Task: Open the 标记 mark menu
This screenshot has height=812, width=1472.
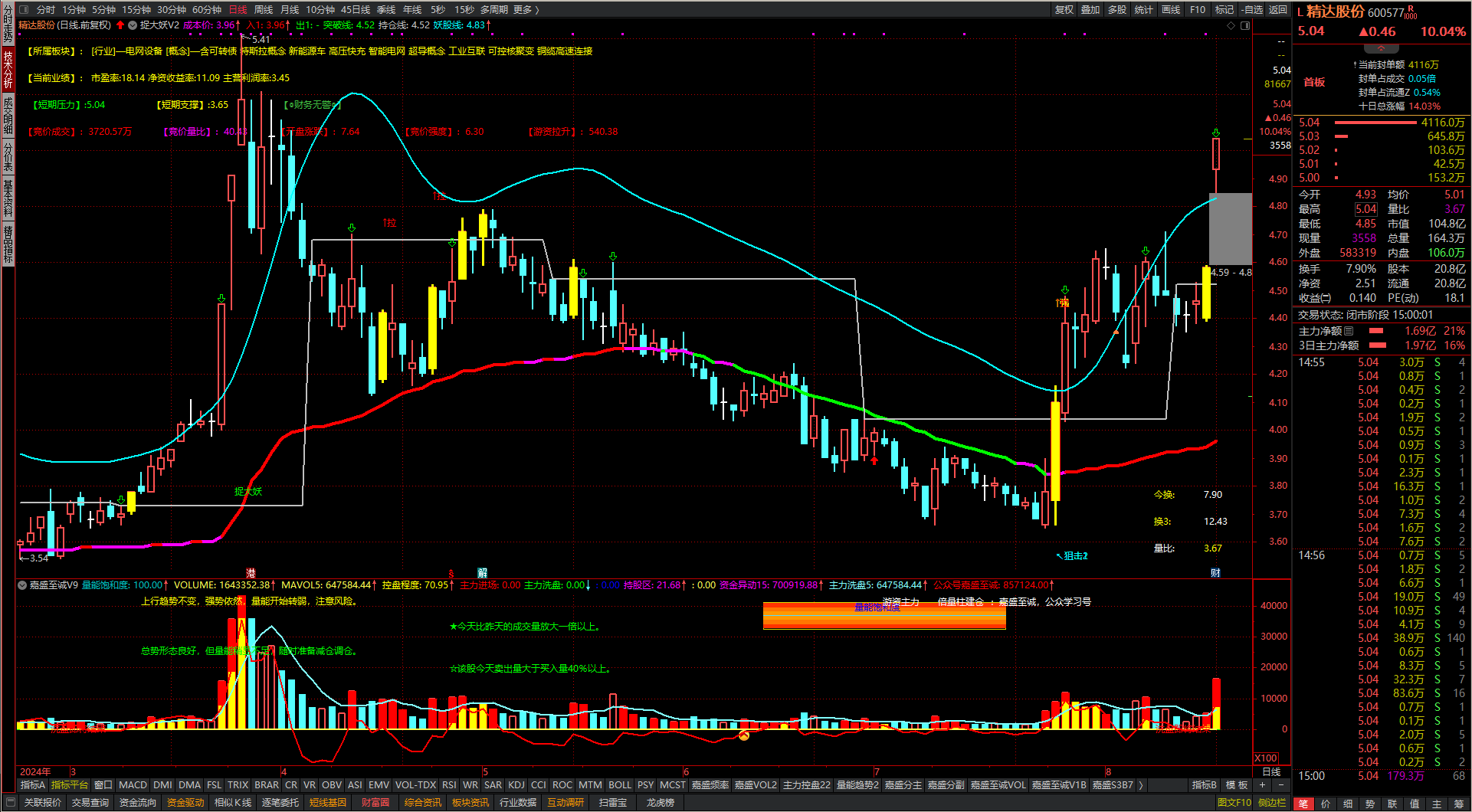Action: (1224, 10)
